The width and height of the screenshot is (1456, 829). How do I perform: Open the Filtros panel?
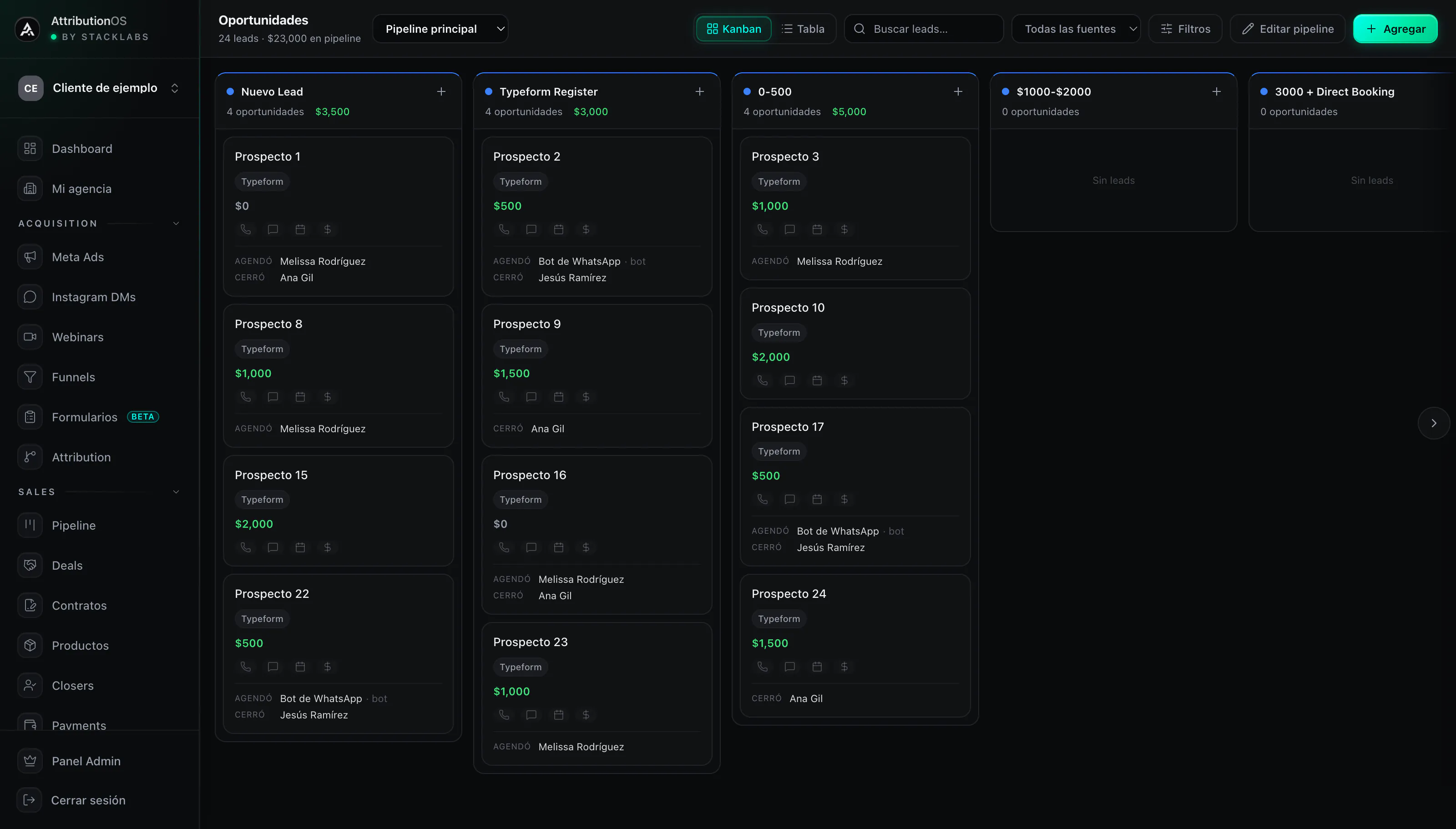(x=1185, y=29)
